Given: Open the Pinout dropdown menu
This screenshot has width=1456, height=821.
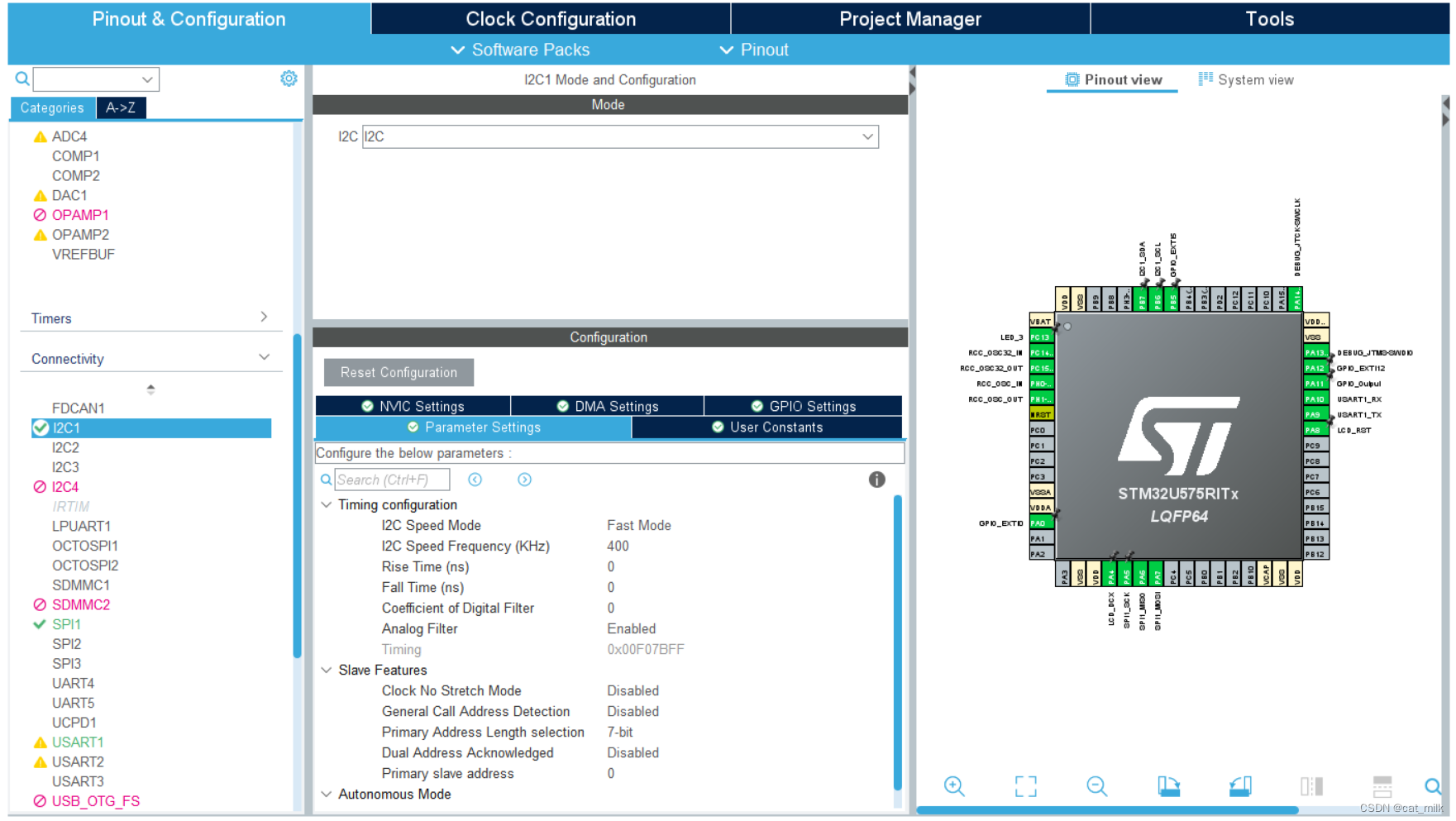Looking at the screenshot, I should click(x=754, y=50).
